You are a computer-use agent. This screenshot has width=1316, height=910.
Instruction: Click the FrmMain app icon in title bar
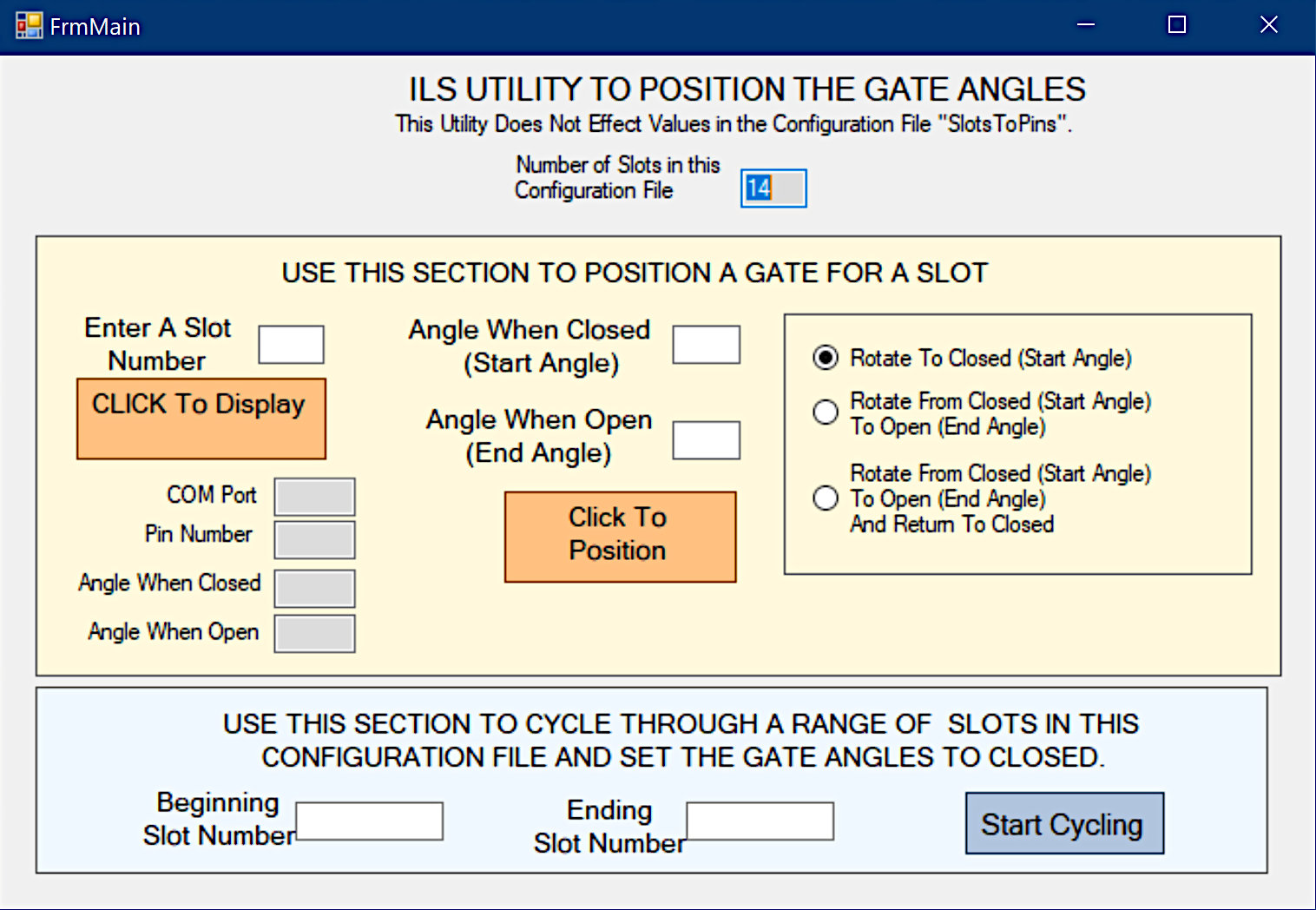[29, 26]
